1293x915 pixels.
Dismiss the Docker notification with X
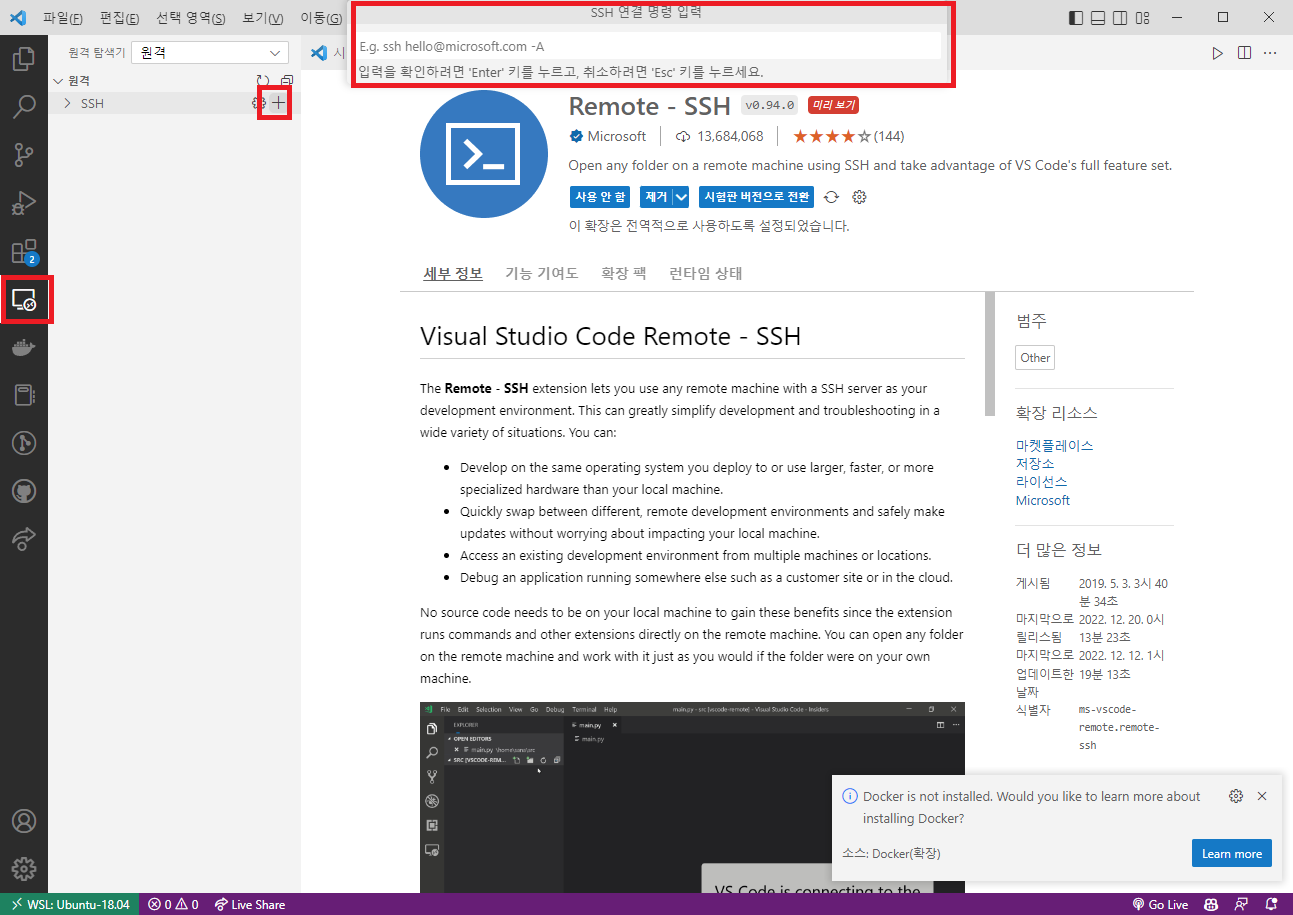click(1262, 796)
